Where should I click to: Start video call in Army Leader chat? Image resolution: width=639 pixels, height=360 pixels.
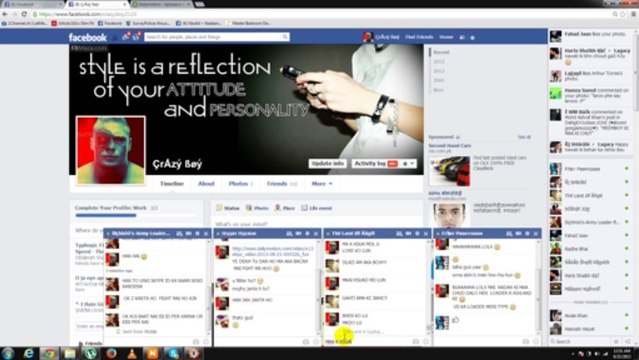tap(189, 234)
